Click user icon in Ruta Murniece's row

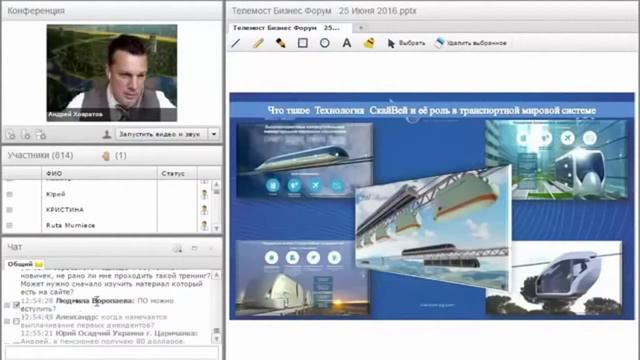(x=204, y=225)
